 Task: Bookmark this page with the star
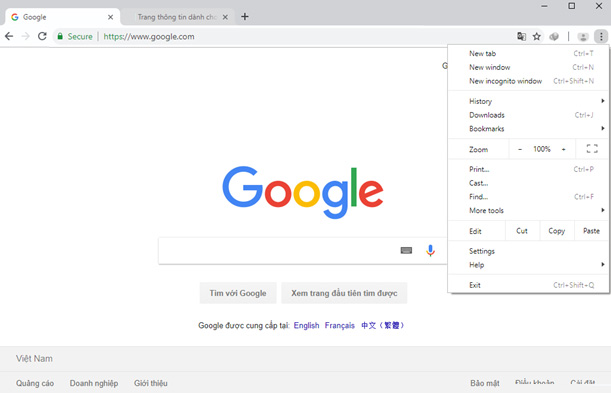537,37
